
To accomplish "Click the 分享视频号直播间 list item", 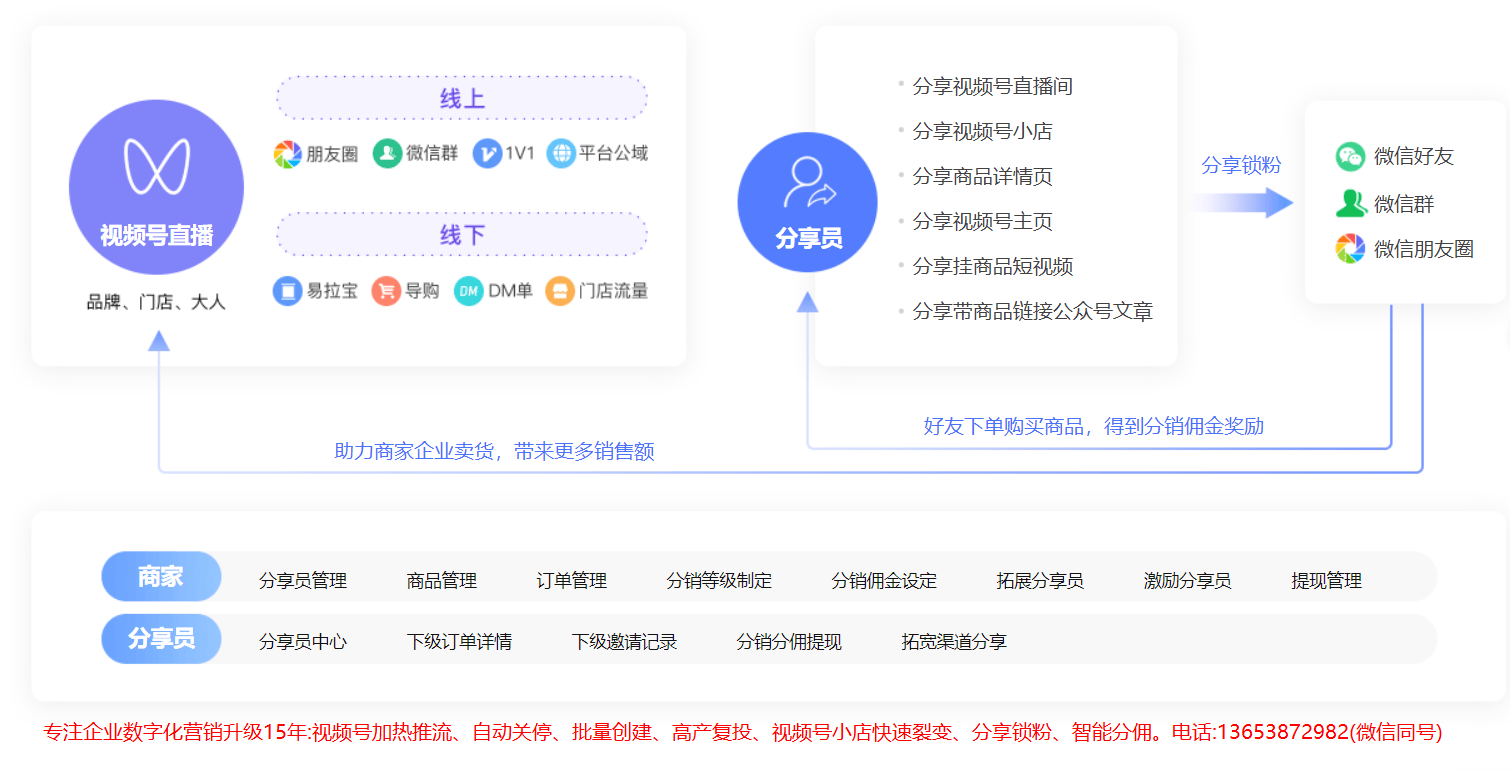I will [x=992, y=86].
